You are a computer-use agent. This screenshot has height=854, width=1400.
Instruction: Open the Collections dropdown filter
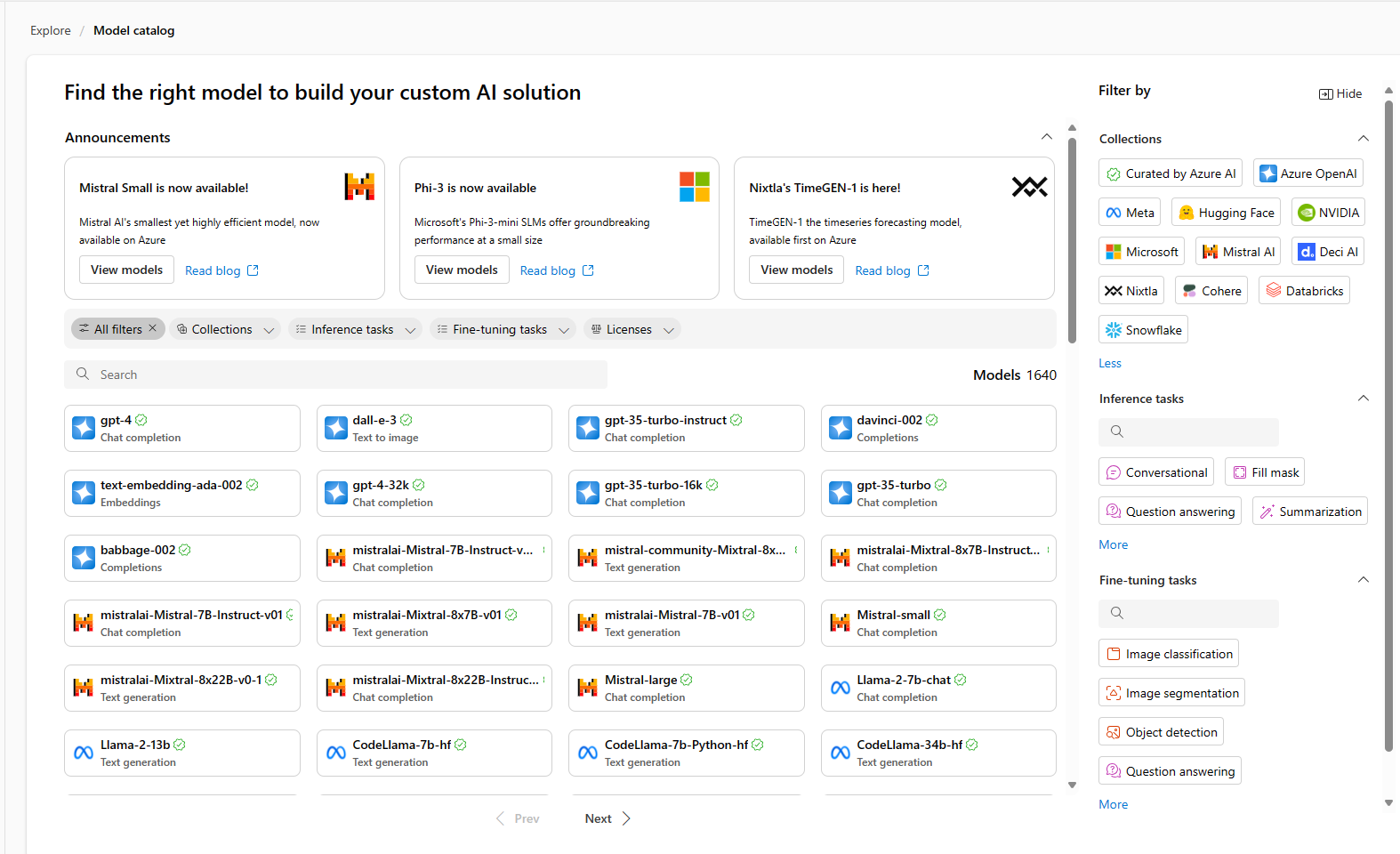pos(225,329)
